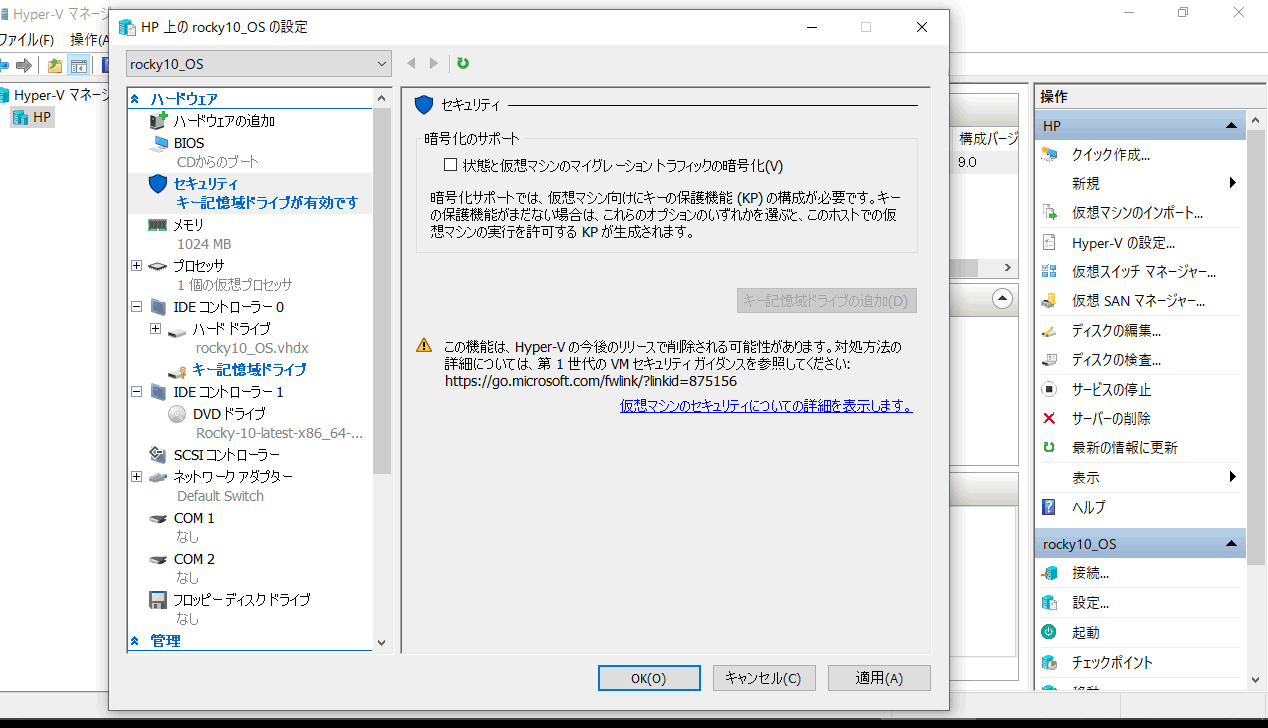
Task: Click 設定... in rocky10_OS actions
Action: pyautogui.click(x=1090, y=603)
